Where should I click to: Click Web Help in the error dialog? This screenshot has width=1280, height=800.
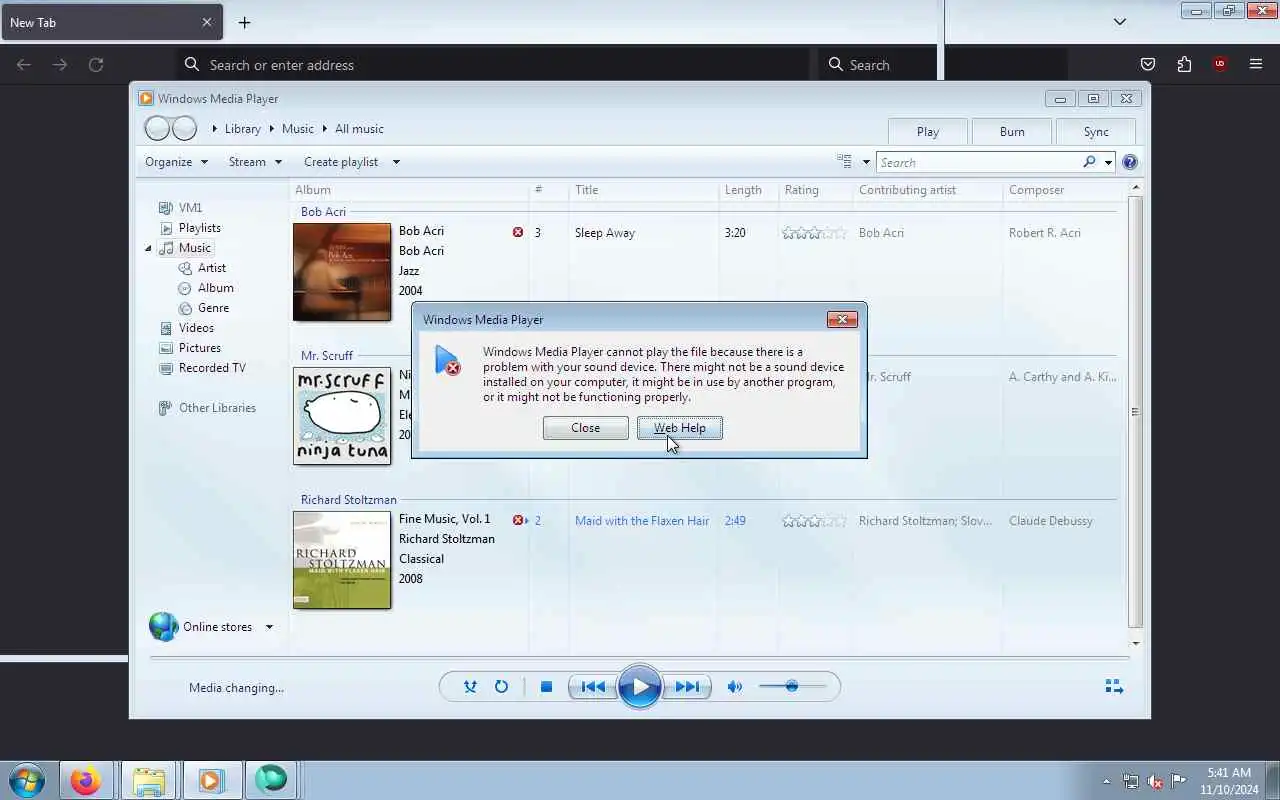tap(679, 428)
